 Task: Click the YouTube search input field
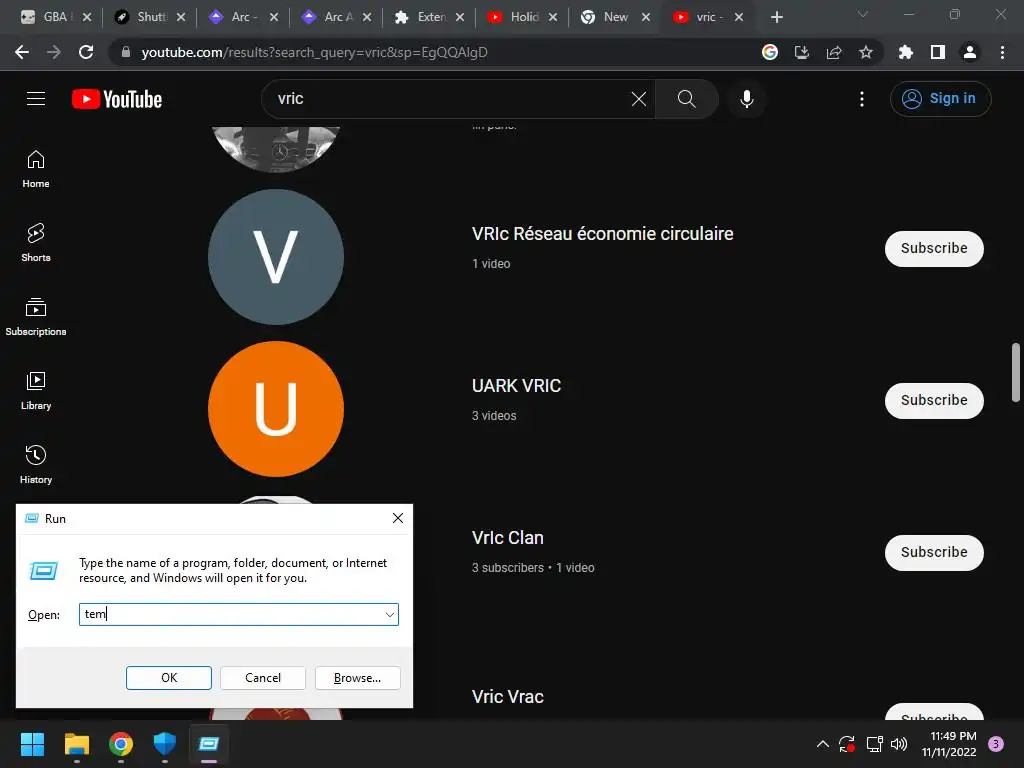pyautogui.click(x=451, y=99)
